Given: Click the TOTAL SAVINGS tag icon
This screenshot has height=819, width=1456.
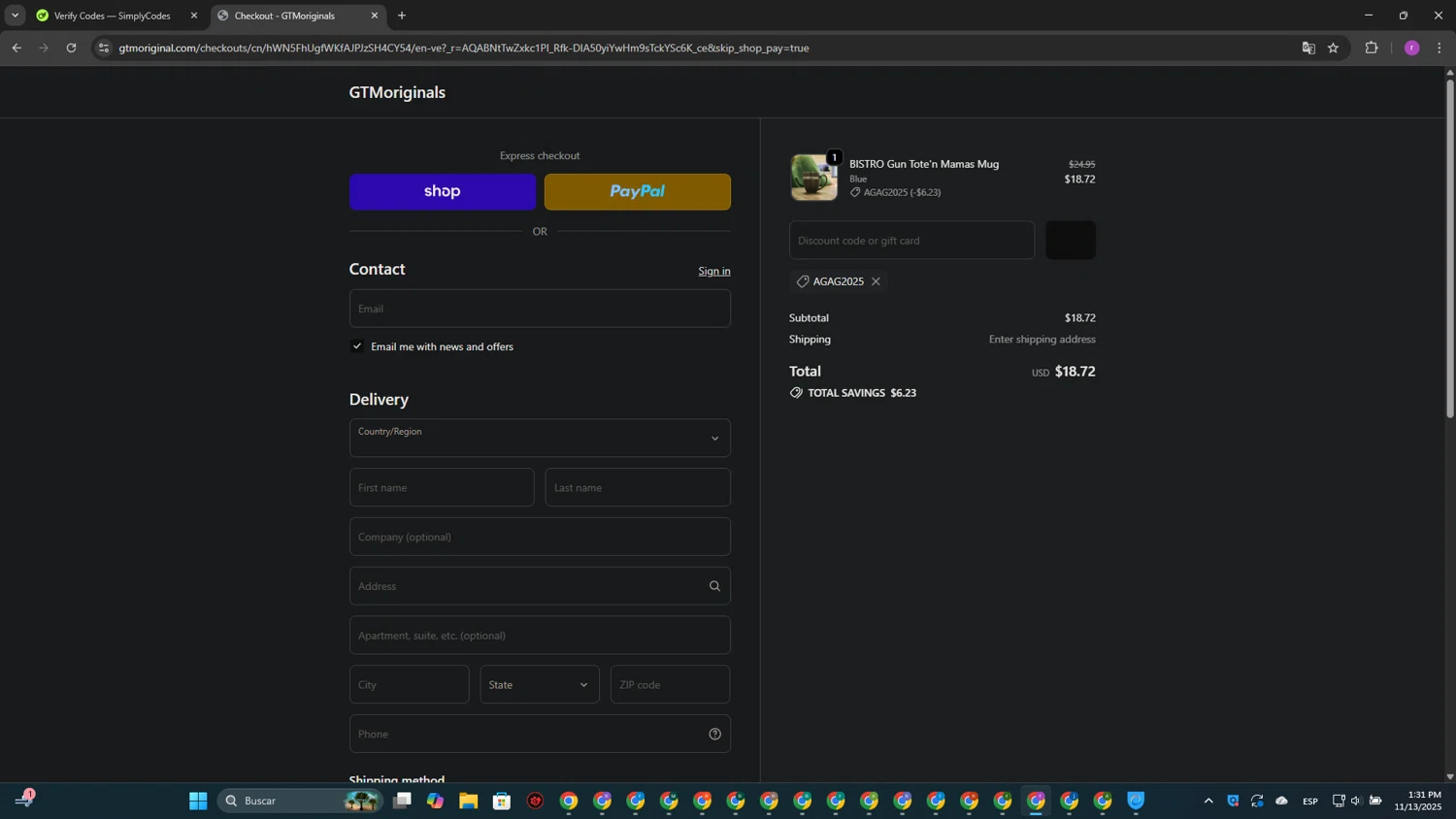Looking at the screenshot, I should tap(796, 393).
